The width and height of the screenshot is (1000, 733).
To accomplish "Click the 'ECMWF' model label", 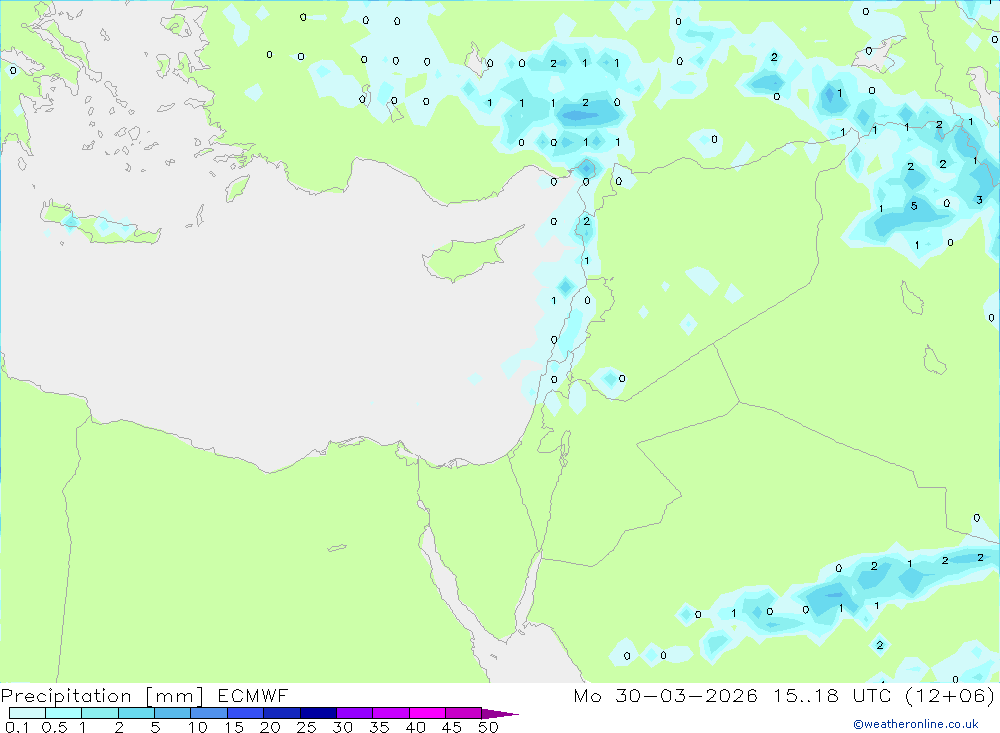I will click(x=253, y=695).
